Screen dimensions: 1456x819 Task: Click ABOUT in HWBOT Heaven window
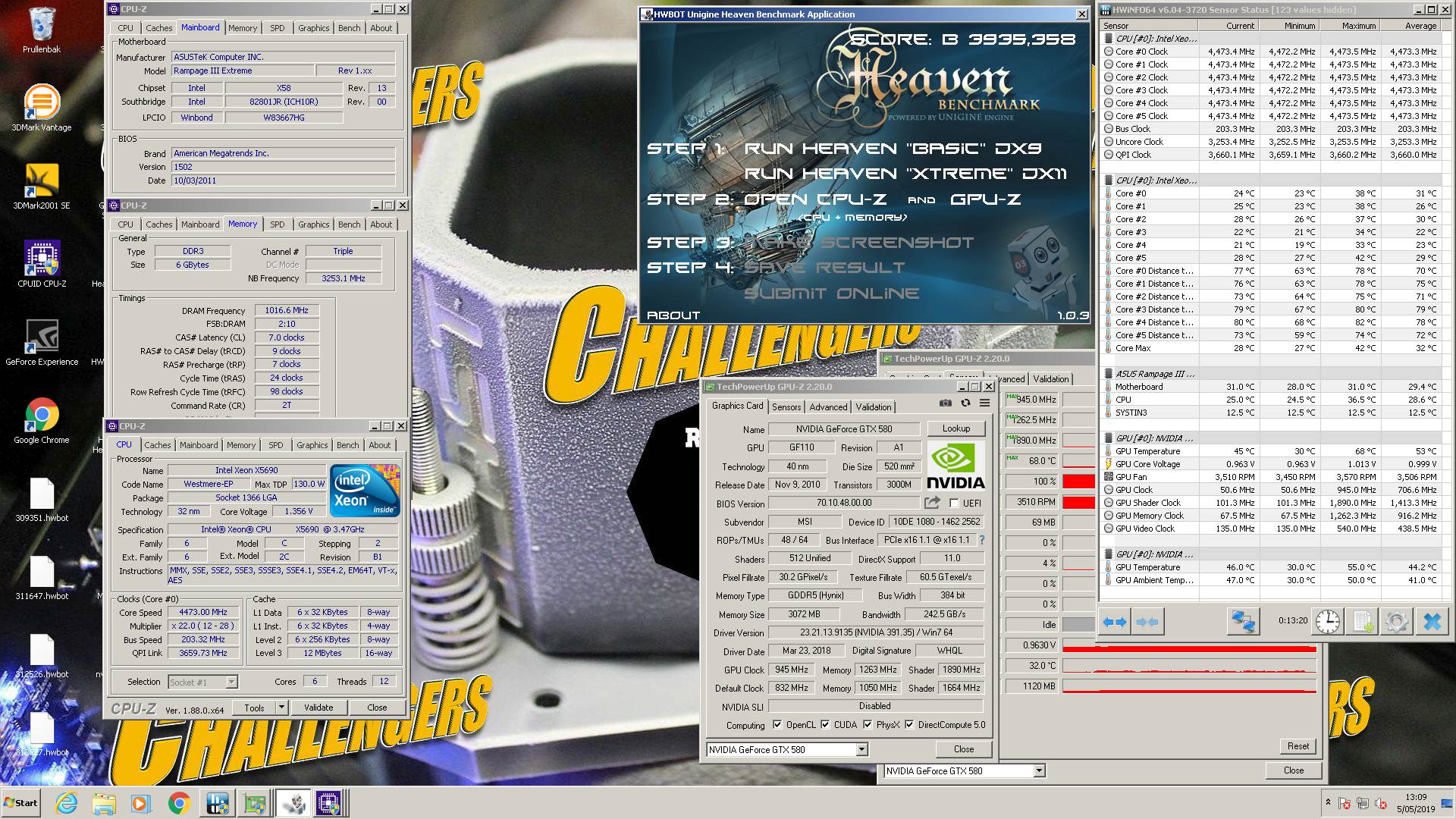(673, 315)
